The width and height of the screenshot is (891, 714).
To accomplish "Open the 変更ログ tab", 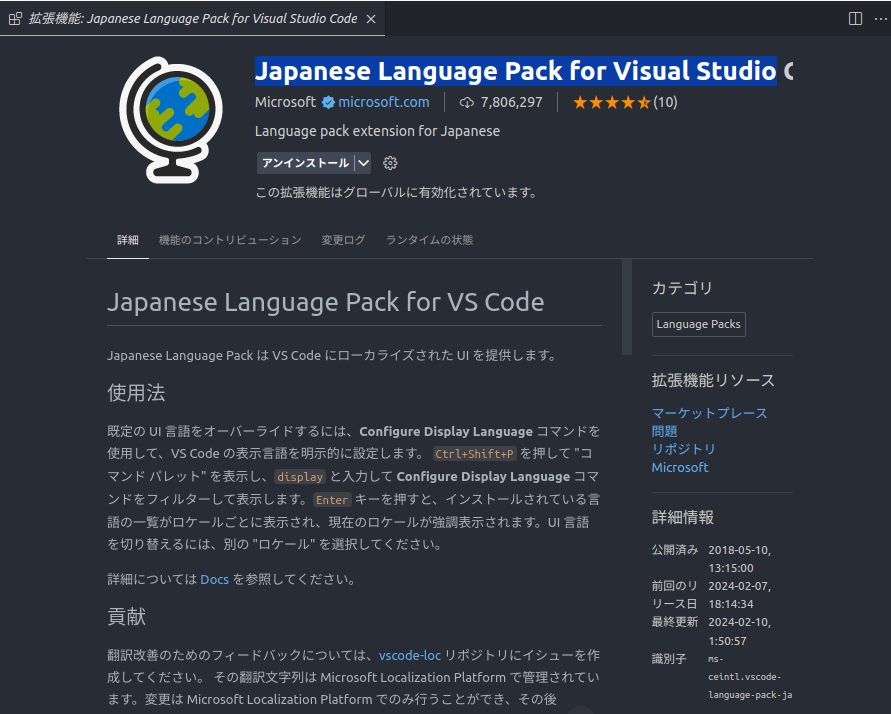I will 343,240.
